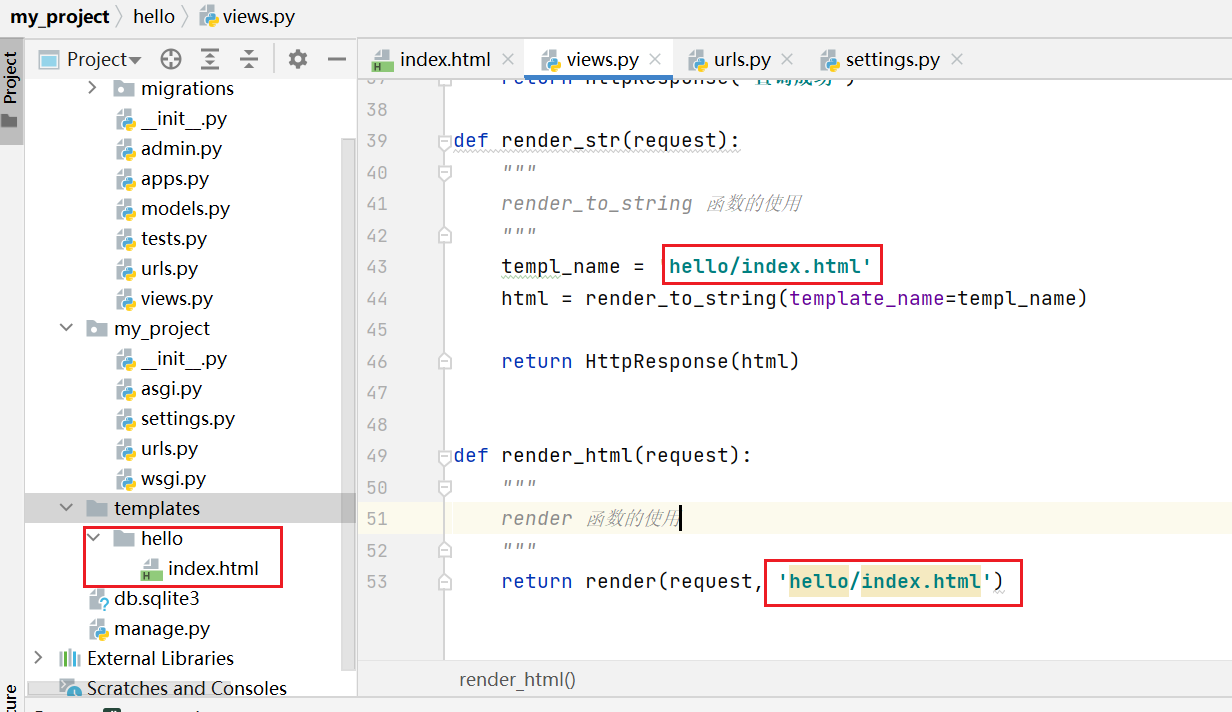Click the External Libraries icon
Viewport: 1232px width, 712px height.
coord(70,658)
